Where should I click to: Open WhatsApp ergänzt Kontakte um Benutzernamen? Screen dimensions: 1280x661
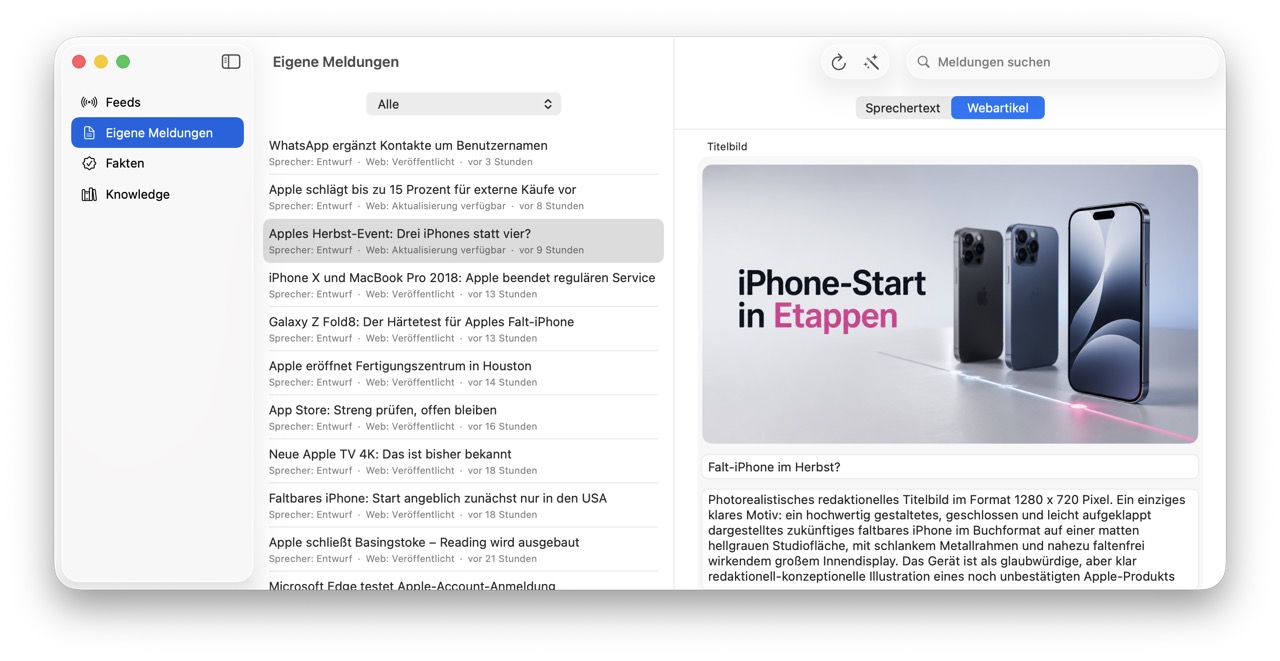[463, 152]
